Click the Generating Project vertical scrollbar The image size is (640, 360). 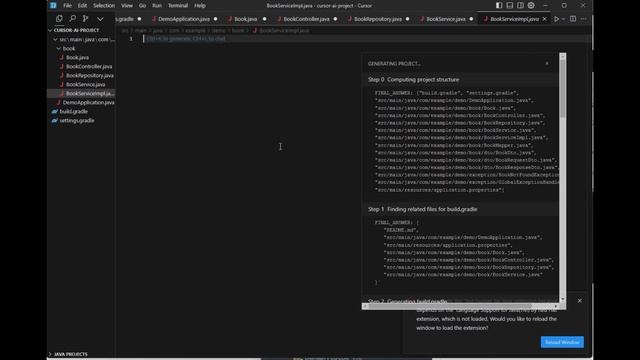point(562,89)
